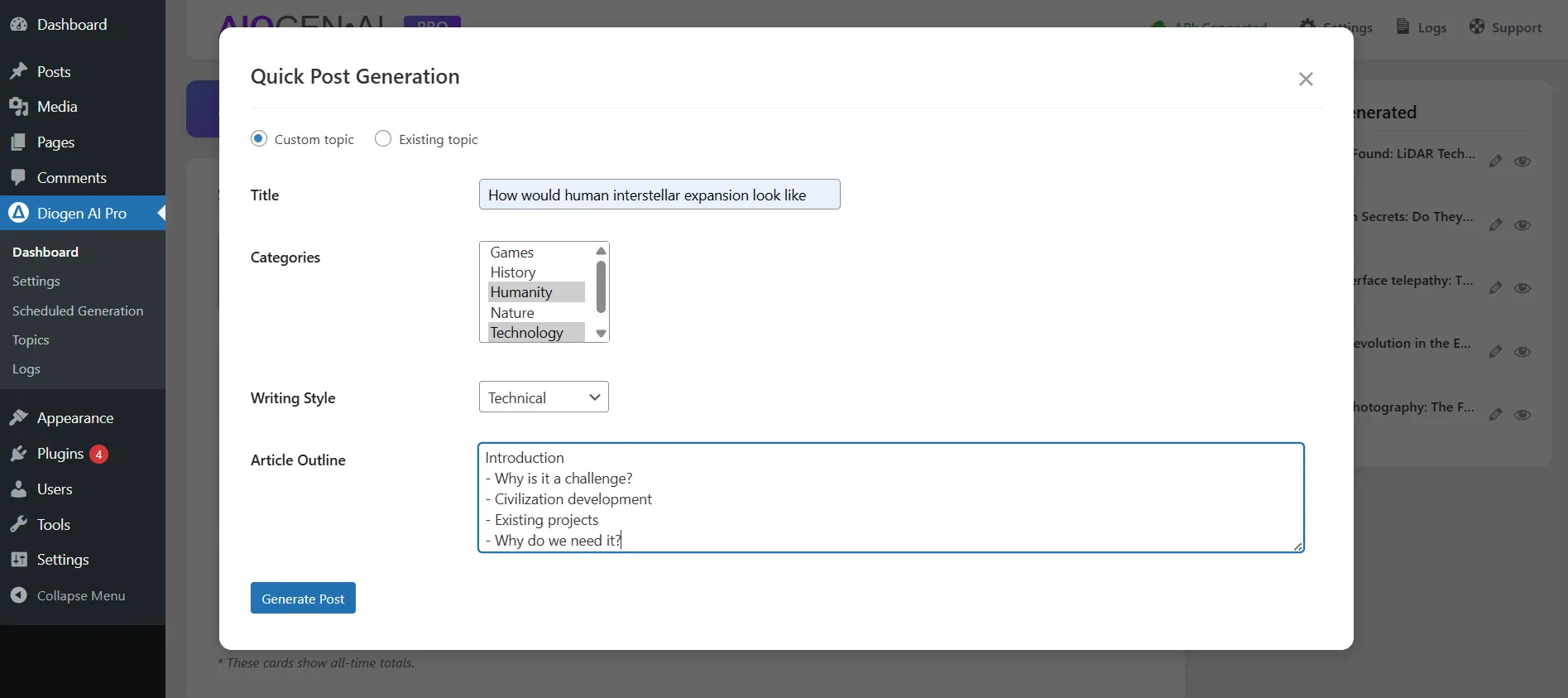Click the Plugins plug icon
Screen dimensions: 1568x698
tap(18, 454)
